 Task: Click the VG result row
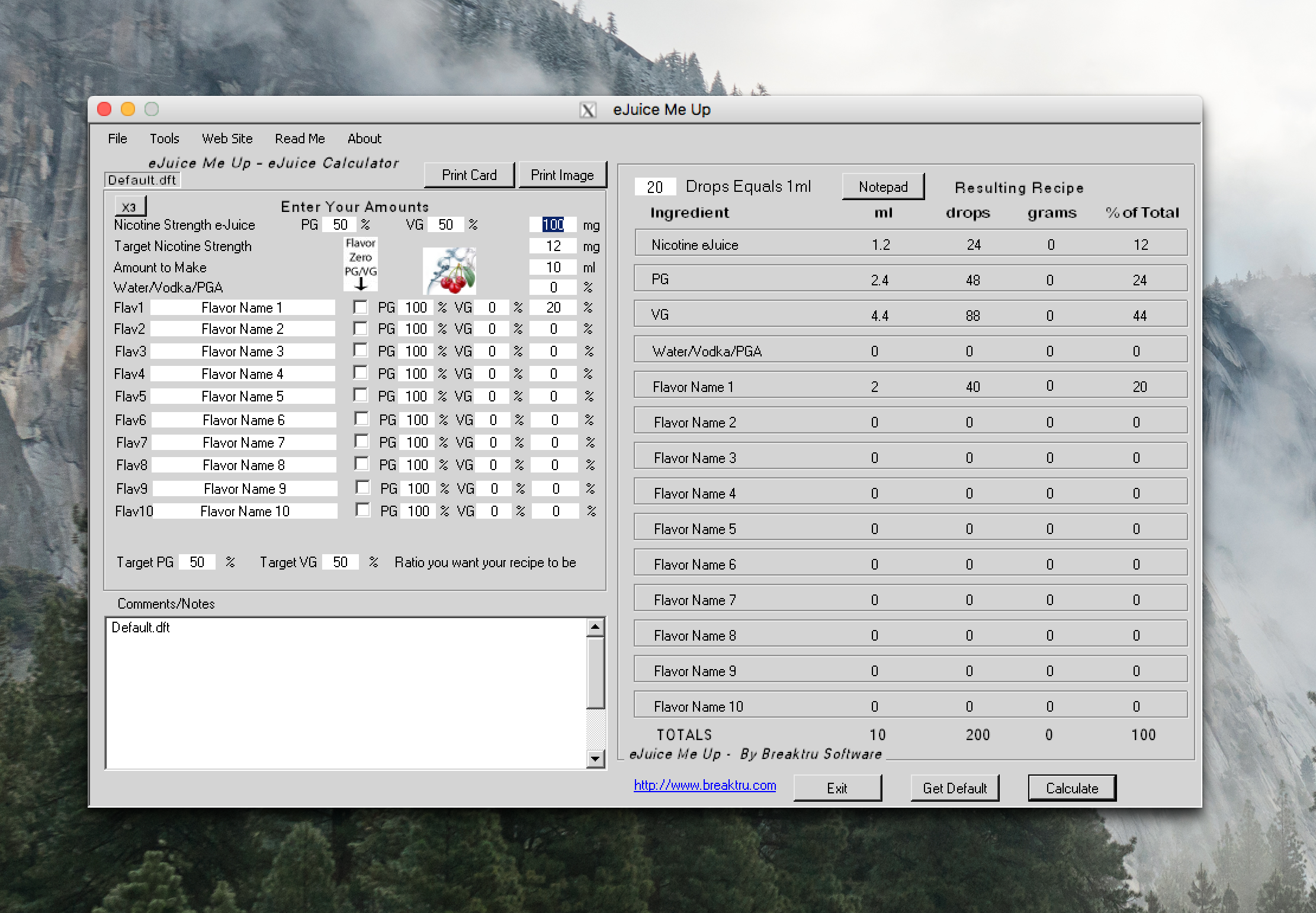pos(911,314)
